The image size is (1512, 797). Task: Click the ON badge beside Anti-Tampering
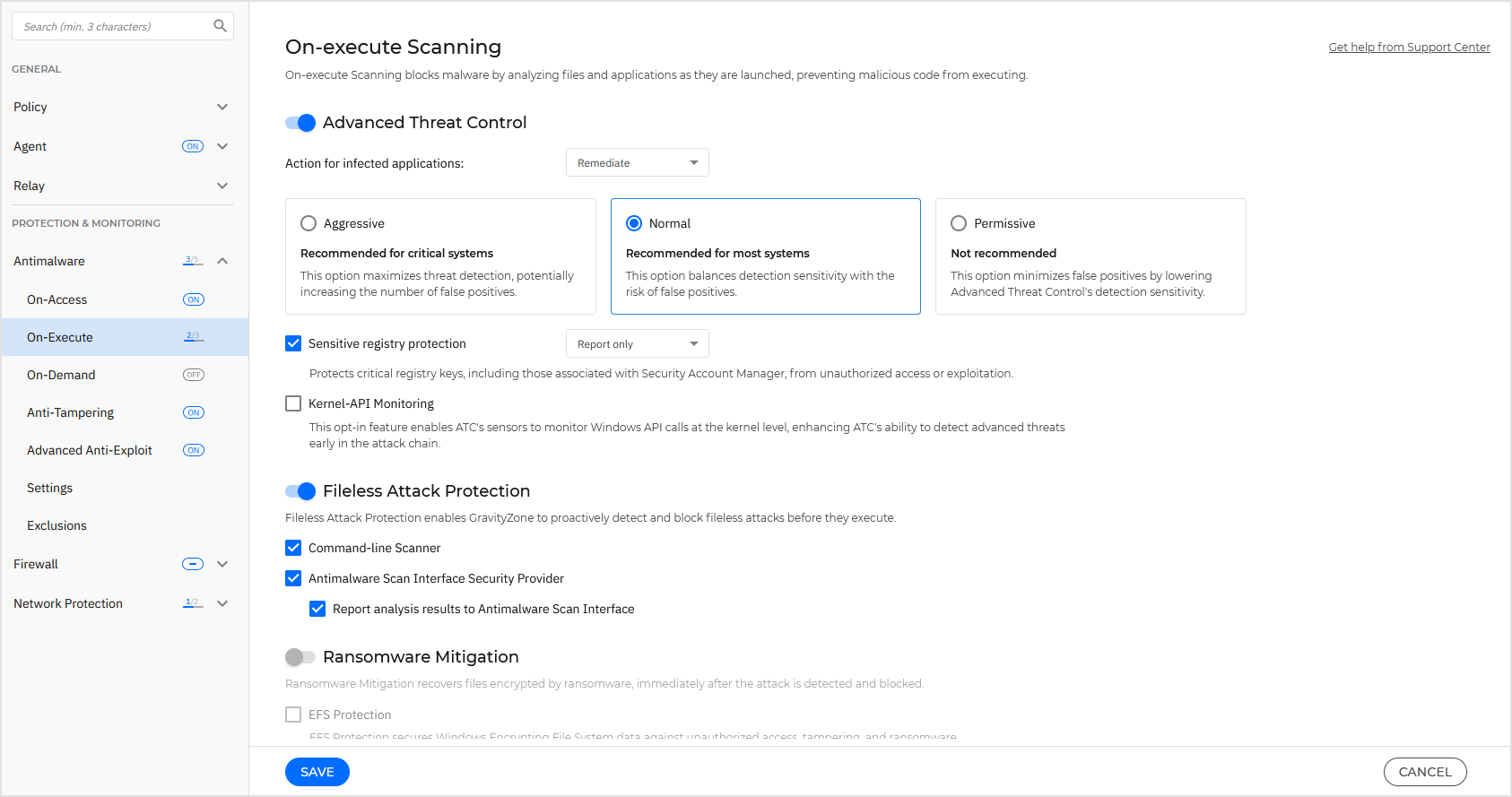coord(194,412)
